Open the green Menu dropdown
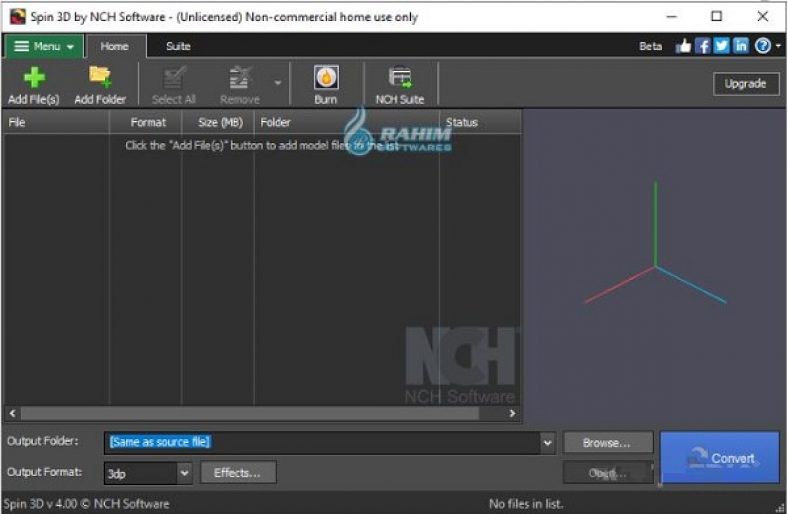Image resolution: width=788 pixels, height=514 pixels. point(43,46)
